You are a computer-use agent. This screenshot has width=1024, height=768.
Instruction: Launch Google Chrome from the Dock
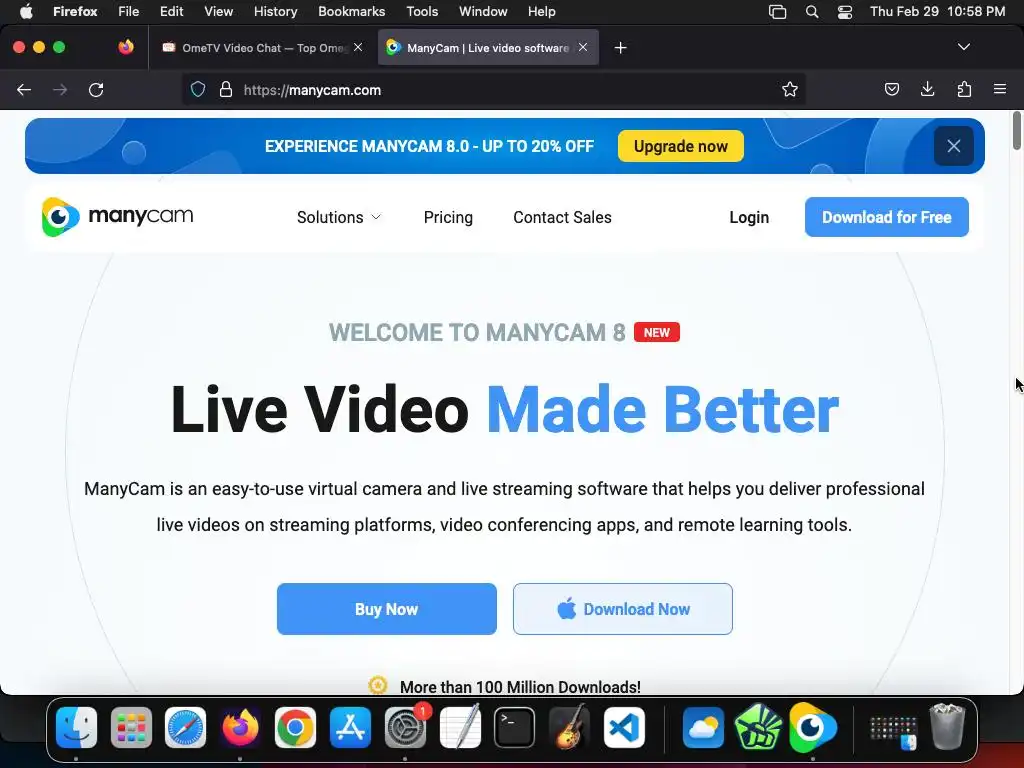point(295,727)
